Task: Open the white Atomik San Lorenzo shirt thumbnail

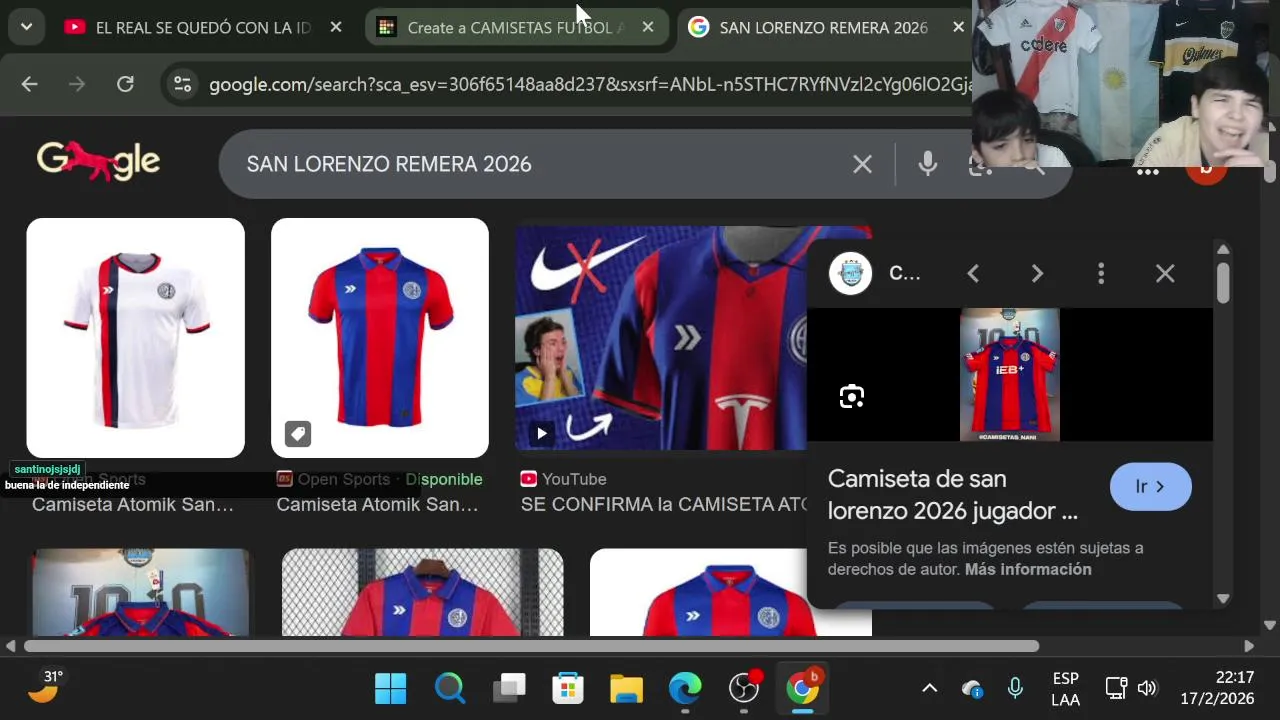Action: point(136,338)
